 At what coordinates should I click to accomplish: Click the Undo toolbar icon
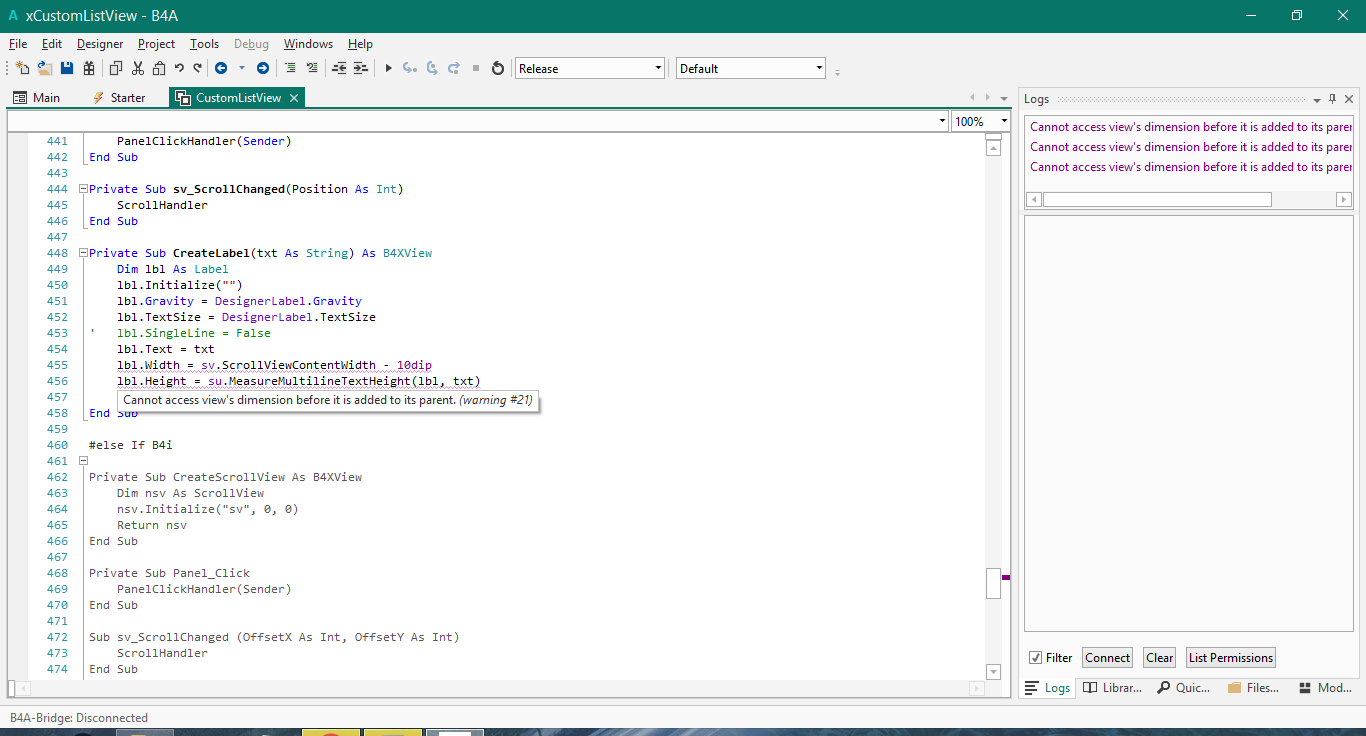(179, 68)
